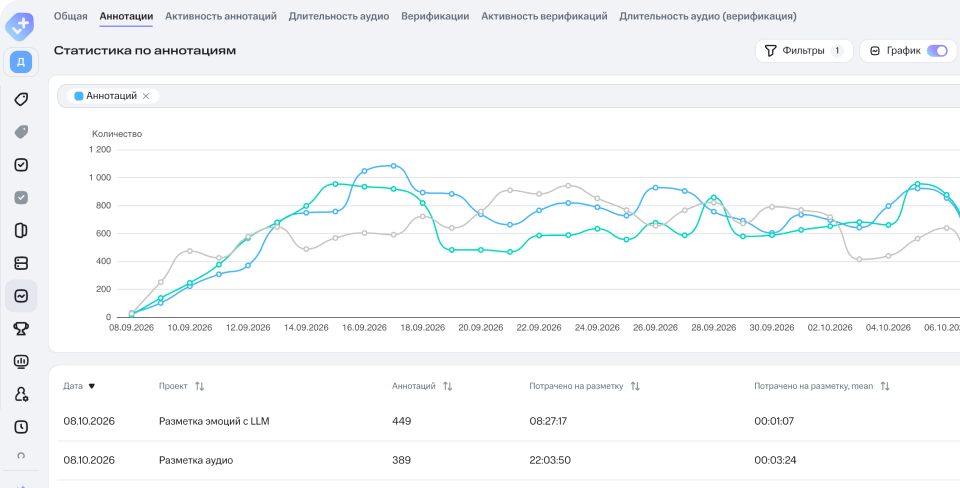Open the database storage icon in sidebar

[x=21, y=263]
